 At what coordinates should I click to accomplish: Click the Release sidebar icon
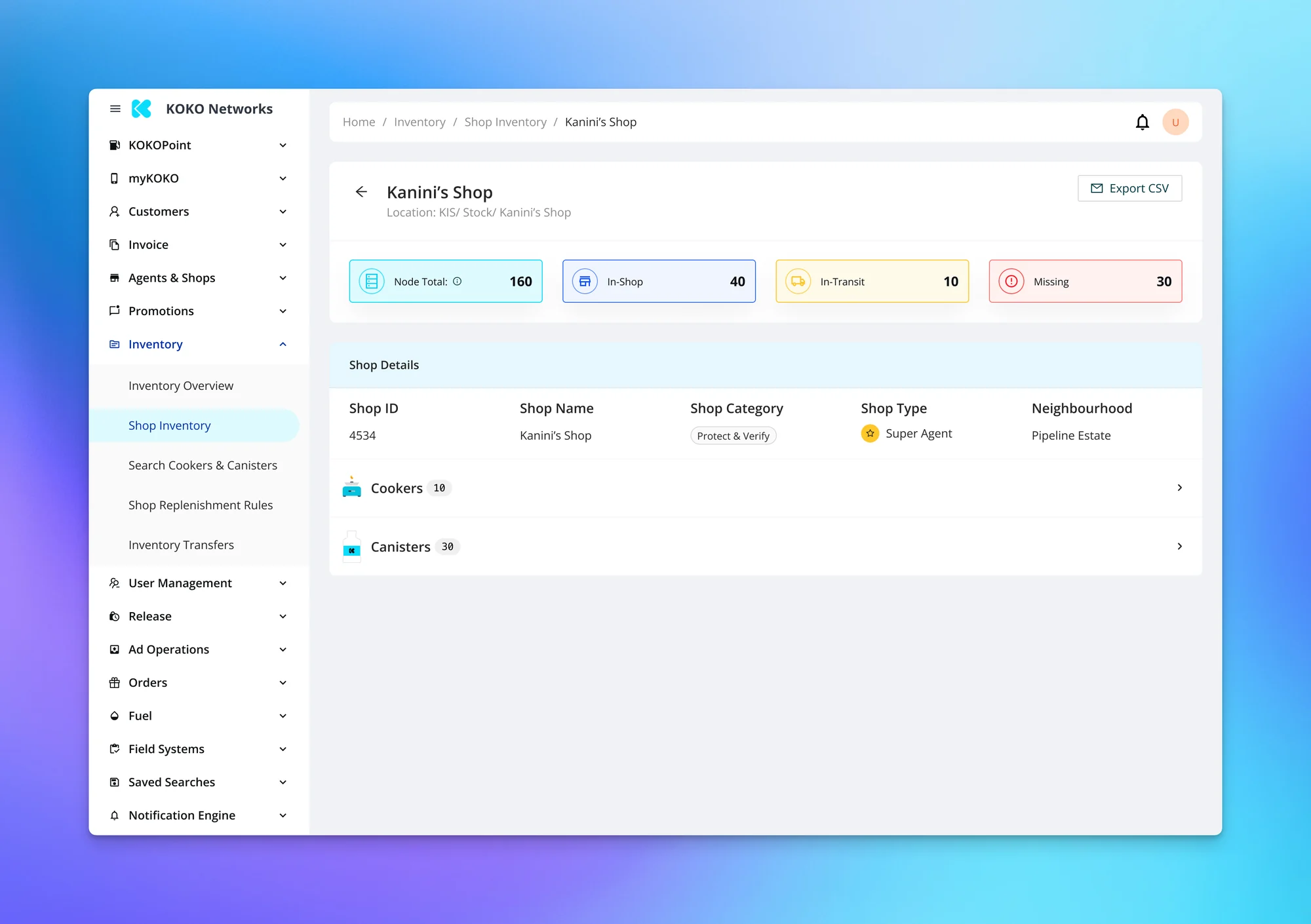(115, 616)
